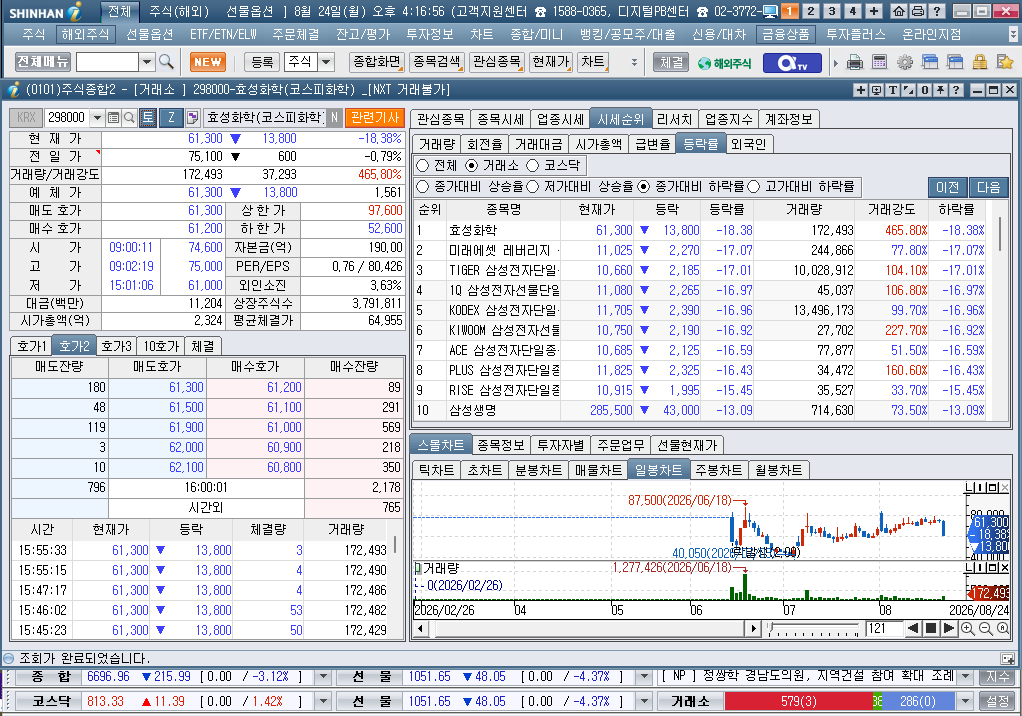Open the 주식 type dropdown in toolbar
This screenshot has height=716, width=1022.
click(326, 62)
